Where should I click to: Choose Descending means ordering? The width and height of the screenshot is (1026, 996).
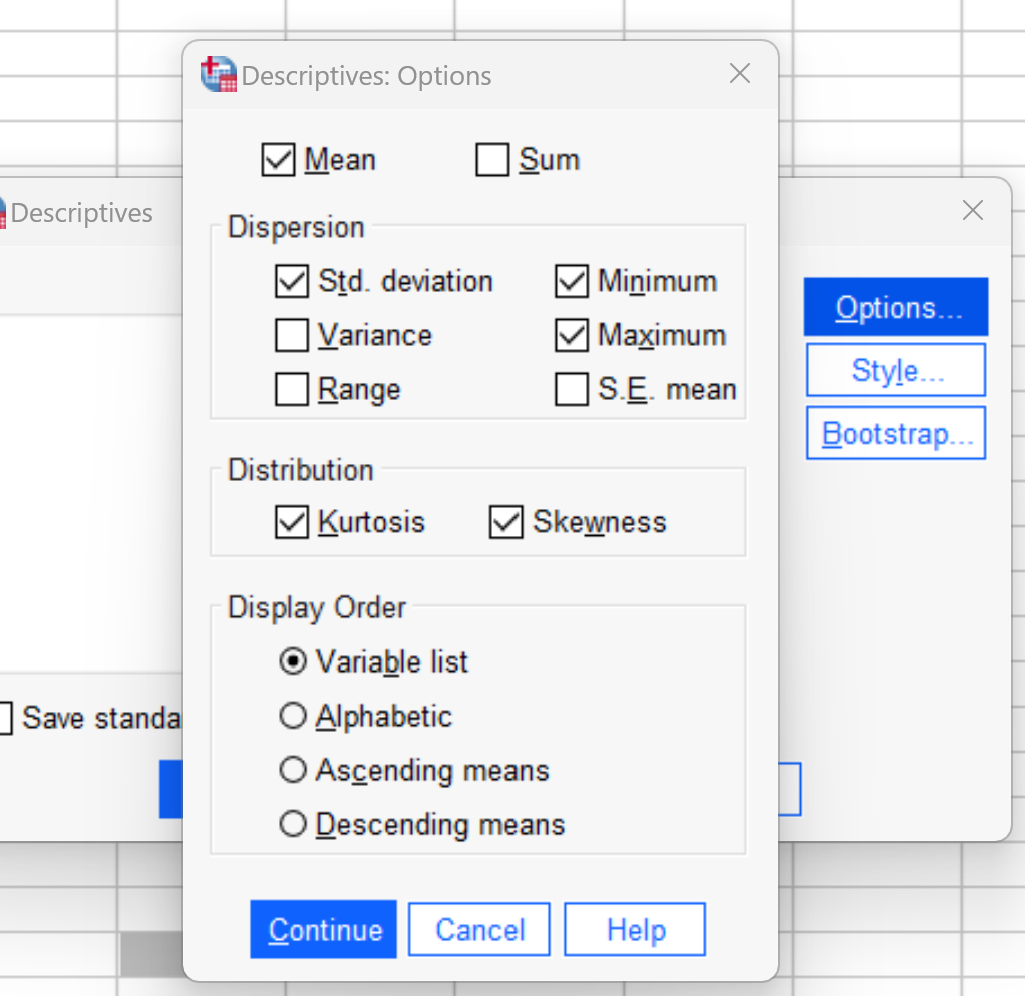tap(294, 824)
